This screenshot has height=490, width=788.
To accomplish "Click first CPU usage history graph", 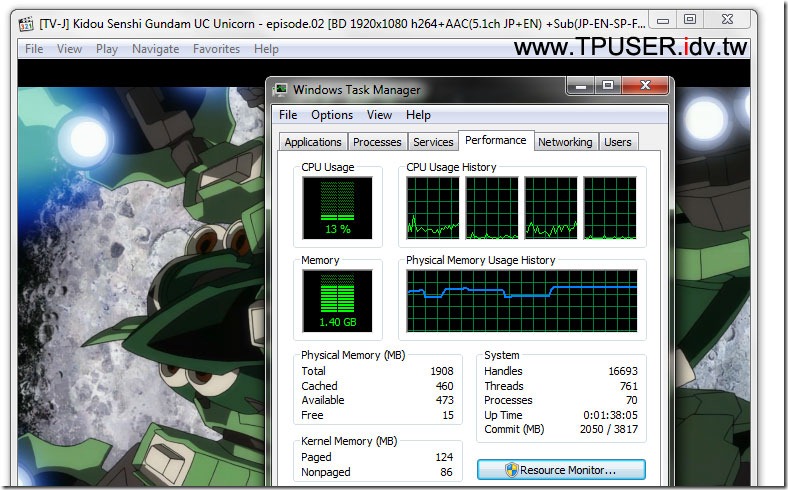I will [433, 208].
